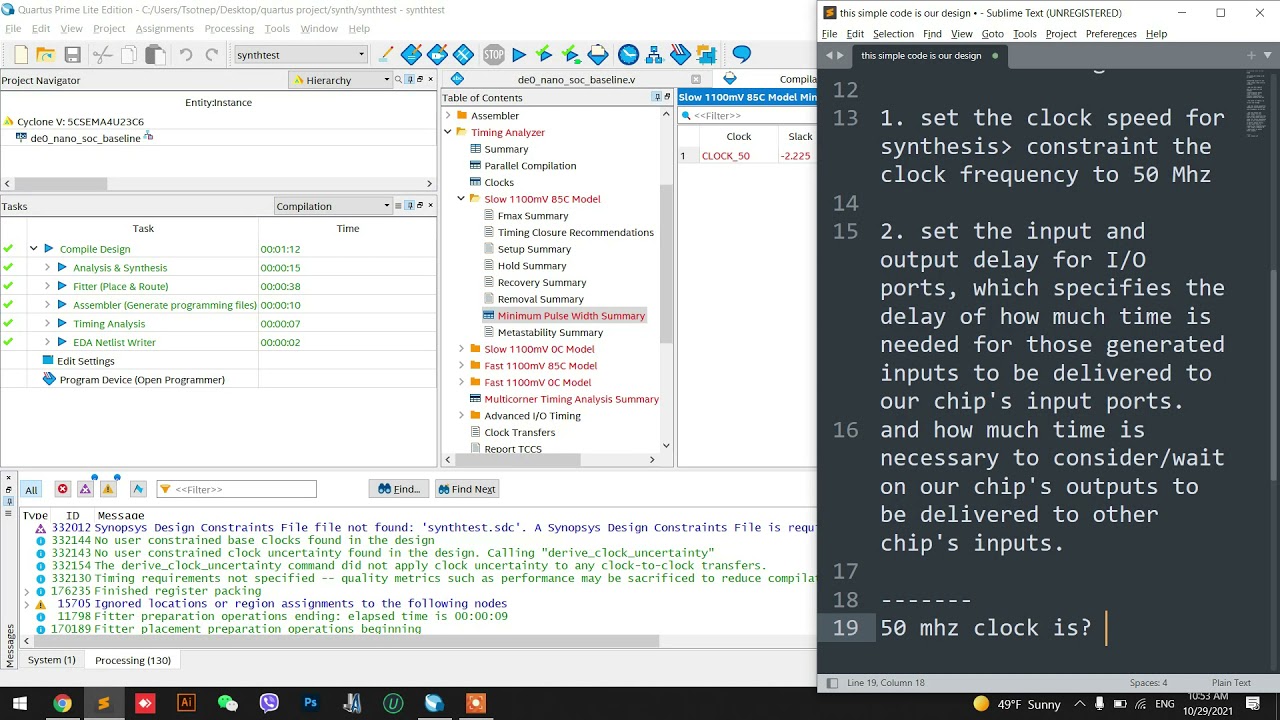This screenshot has height=720, width=1280.
Task: Click the CLOCK_50 entry in slack table
Action: point(726,156)
